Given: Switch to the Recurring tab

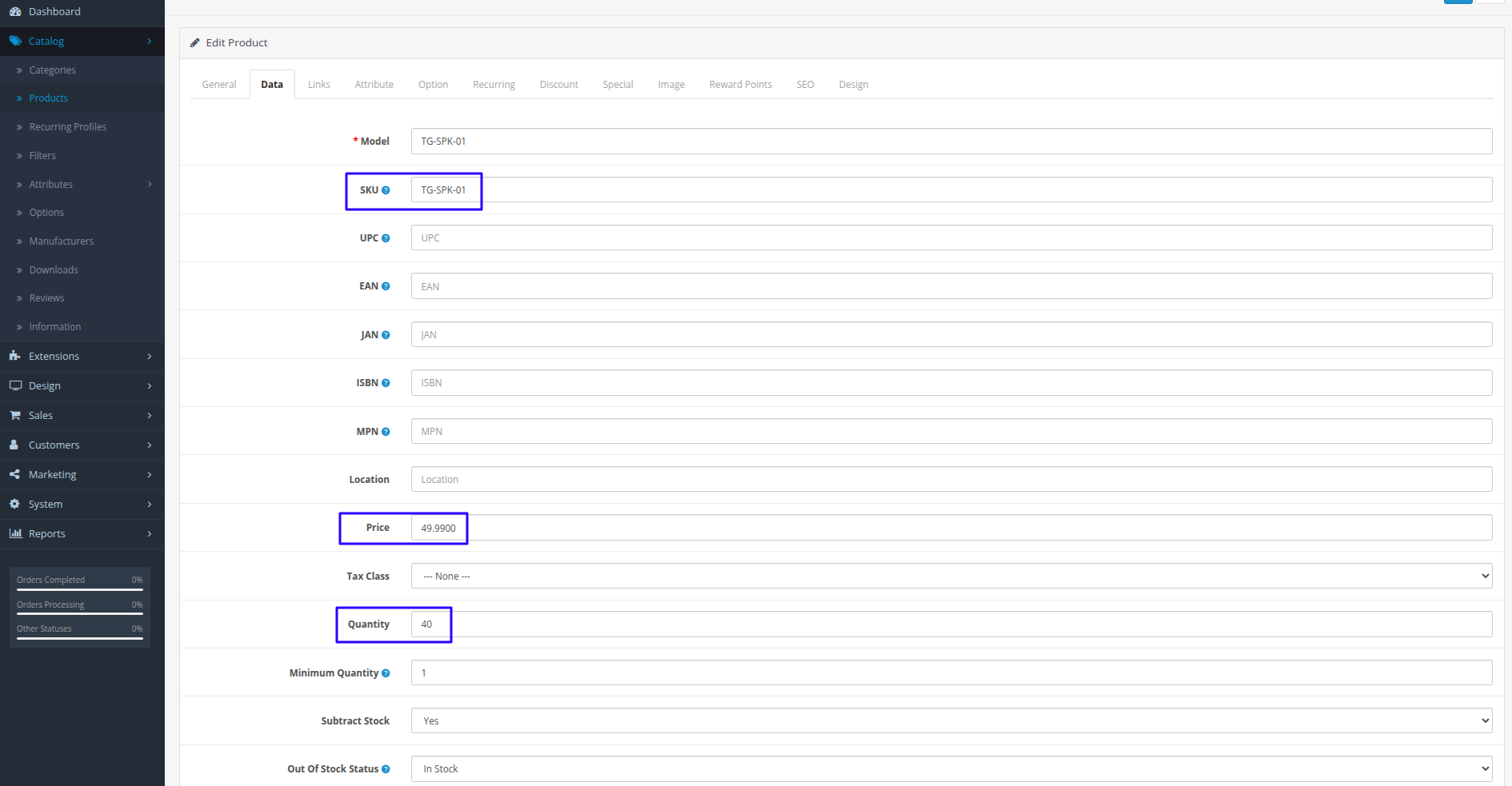Looking at the screenshot, I should [494, 85].
